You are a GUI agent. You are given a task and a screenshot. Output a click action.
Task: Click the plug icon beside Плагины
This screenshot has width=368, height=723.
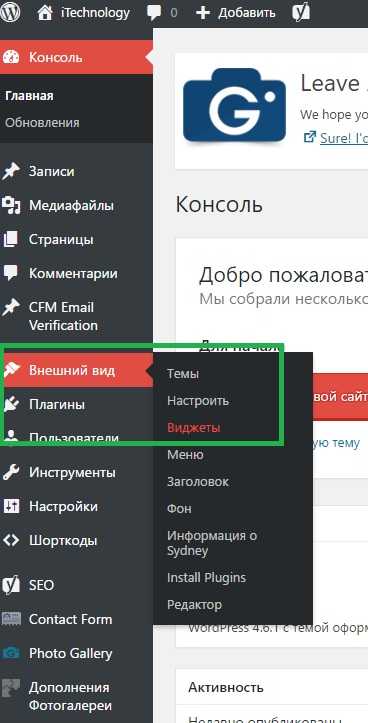(x=11, y=404)
